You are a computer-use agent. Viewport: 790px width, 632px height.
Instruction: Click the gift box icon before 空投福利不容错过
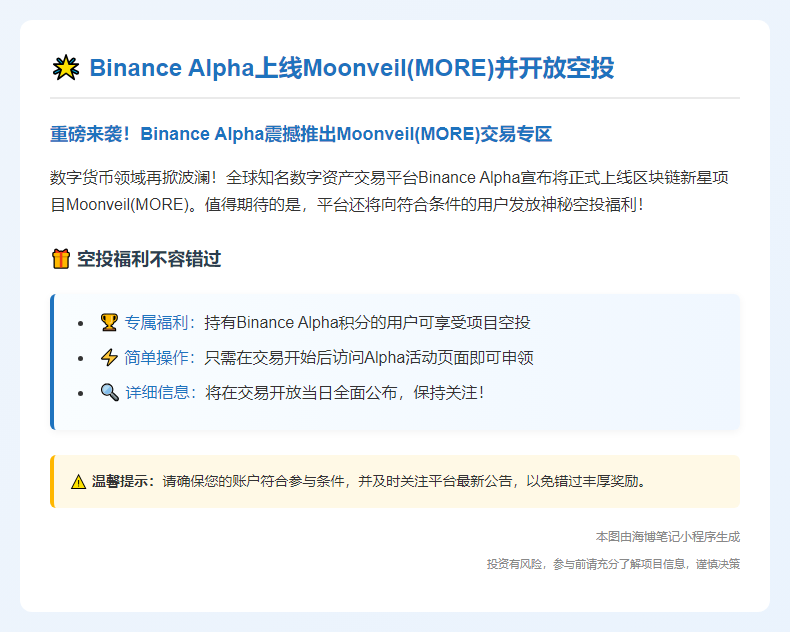click(x=60, y=259)
